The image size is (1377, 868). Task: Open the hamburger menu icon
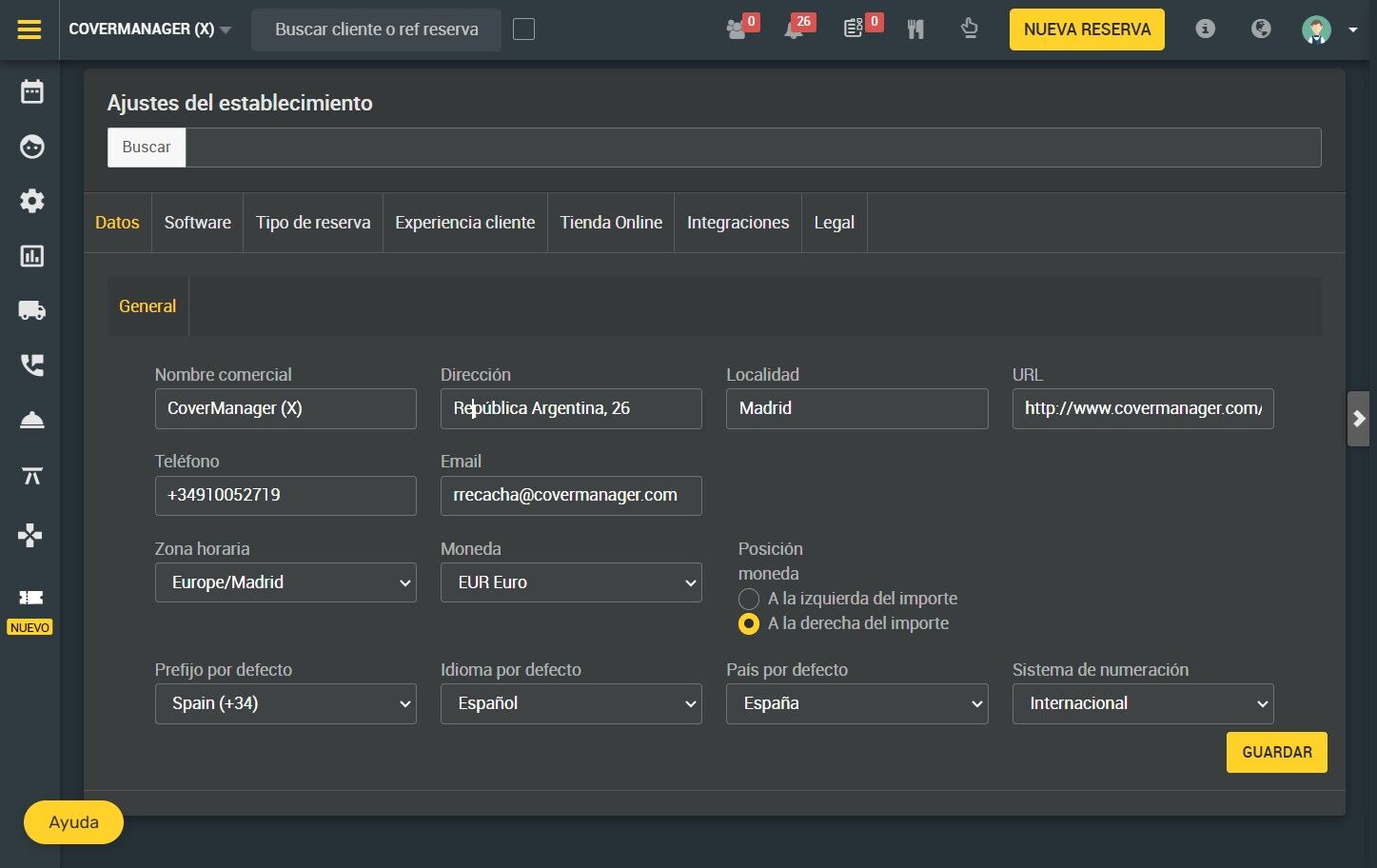pyautogui.click(x=30, y=30)
